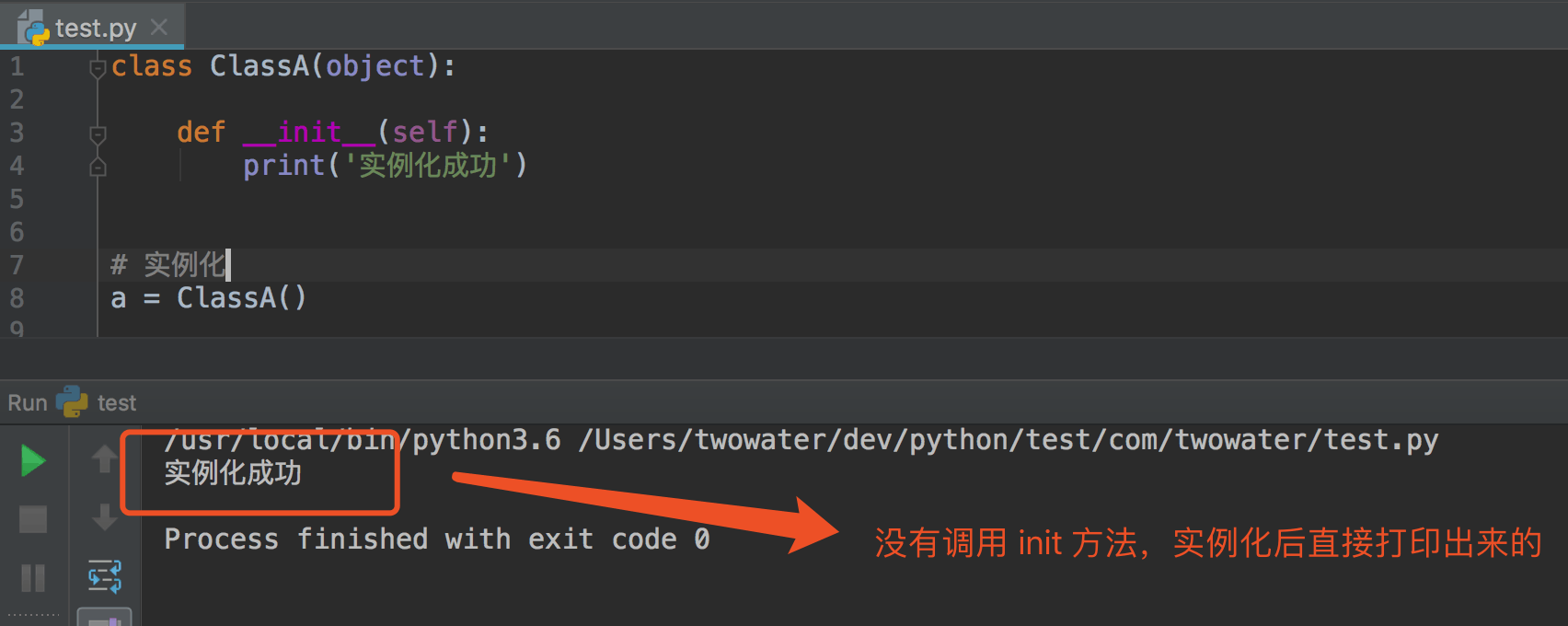Collapse the ClassA class fold marker
Viewport: 1568px width, 626px height.
[98, 68]
